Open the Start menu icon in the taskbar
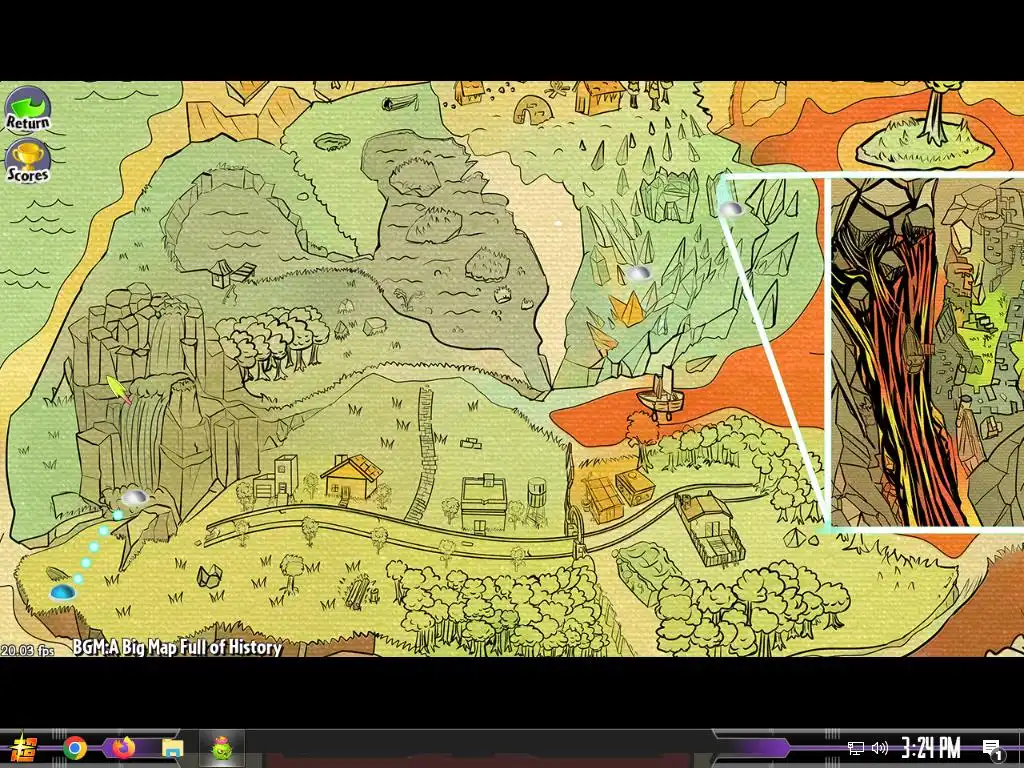The height and width of the screenshot is (768, 1024). coord(24,748)
